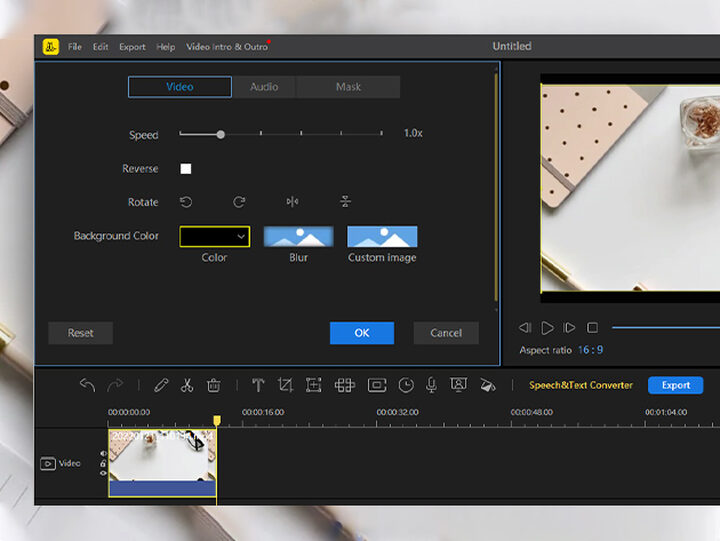This screenshot has height=541, width=720.
Task: Open the Export menu
Action: 132,47
